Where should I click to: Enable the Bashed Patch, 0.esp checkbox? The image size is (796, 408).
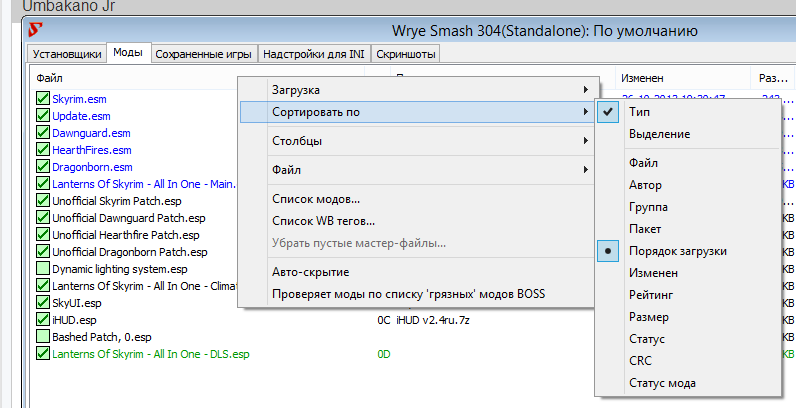[43, 336]
